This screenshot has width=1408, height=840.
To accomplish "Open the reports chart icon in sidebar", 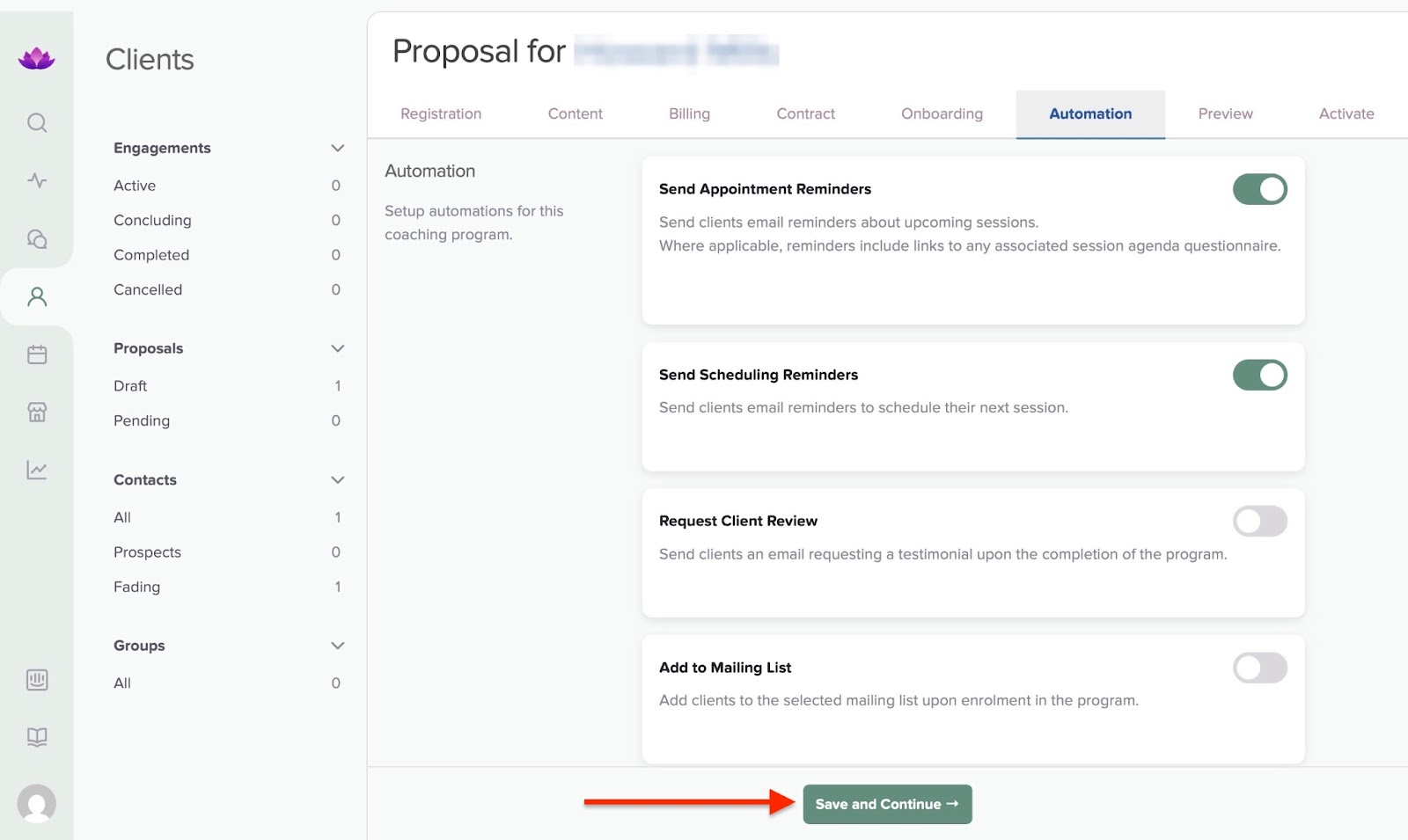I will pos(37,470).
